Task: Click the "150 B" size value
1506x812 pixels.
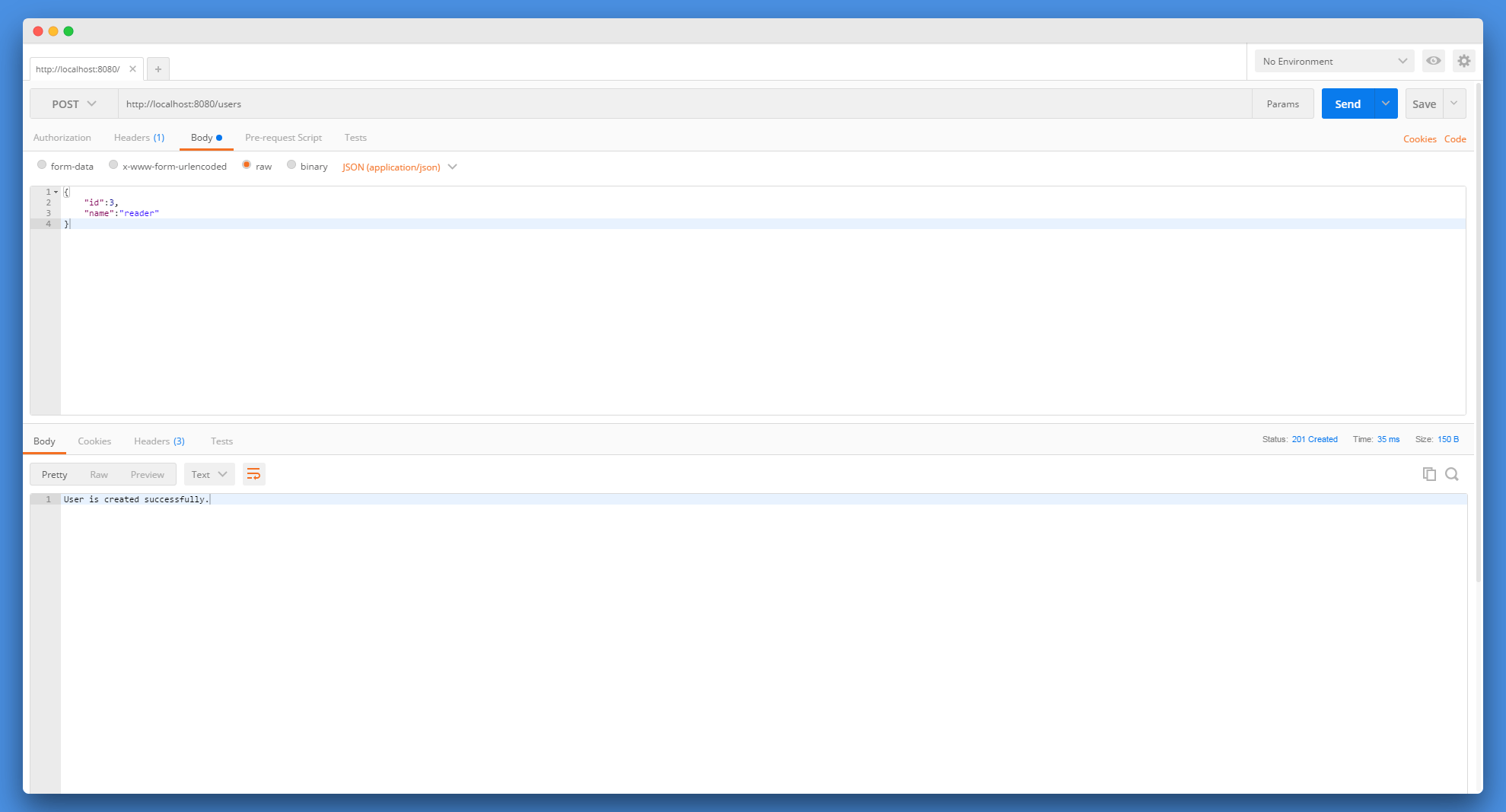Action: 1448,440
